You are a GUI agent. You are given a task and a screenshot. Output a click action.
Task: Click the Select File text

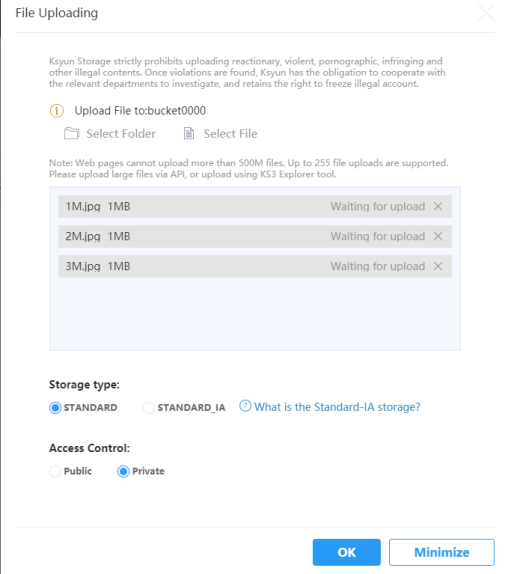click(230, 134)
